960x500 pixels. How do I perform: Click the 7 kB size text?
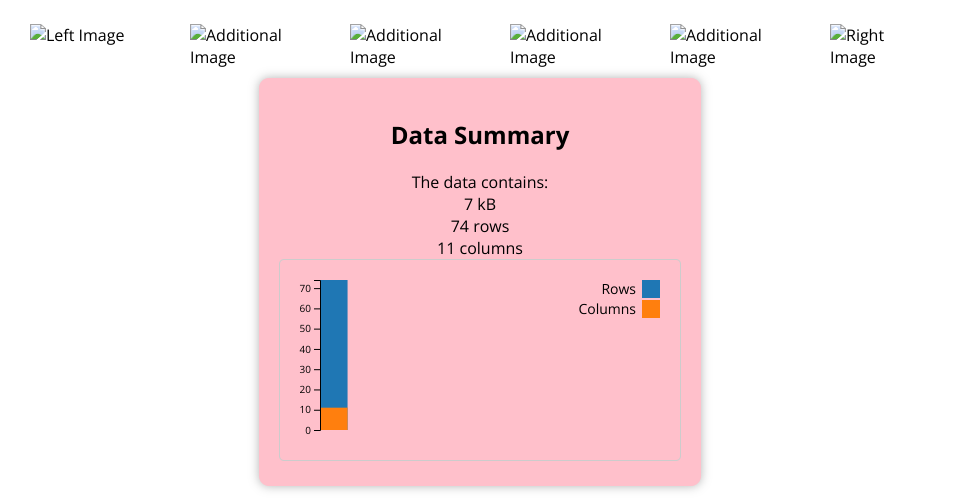click(x=480, y=205)
